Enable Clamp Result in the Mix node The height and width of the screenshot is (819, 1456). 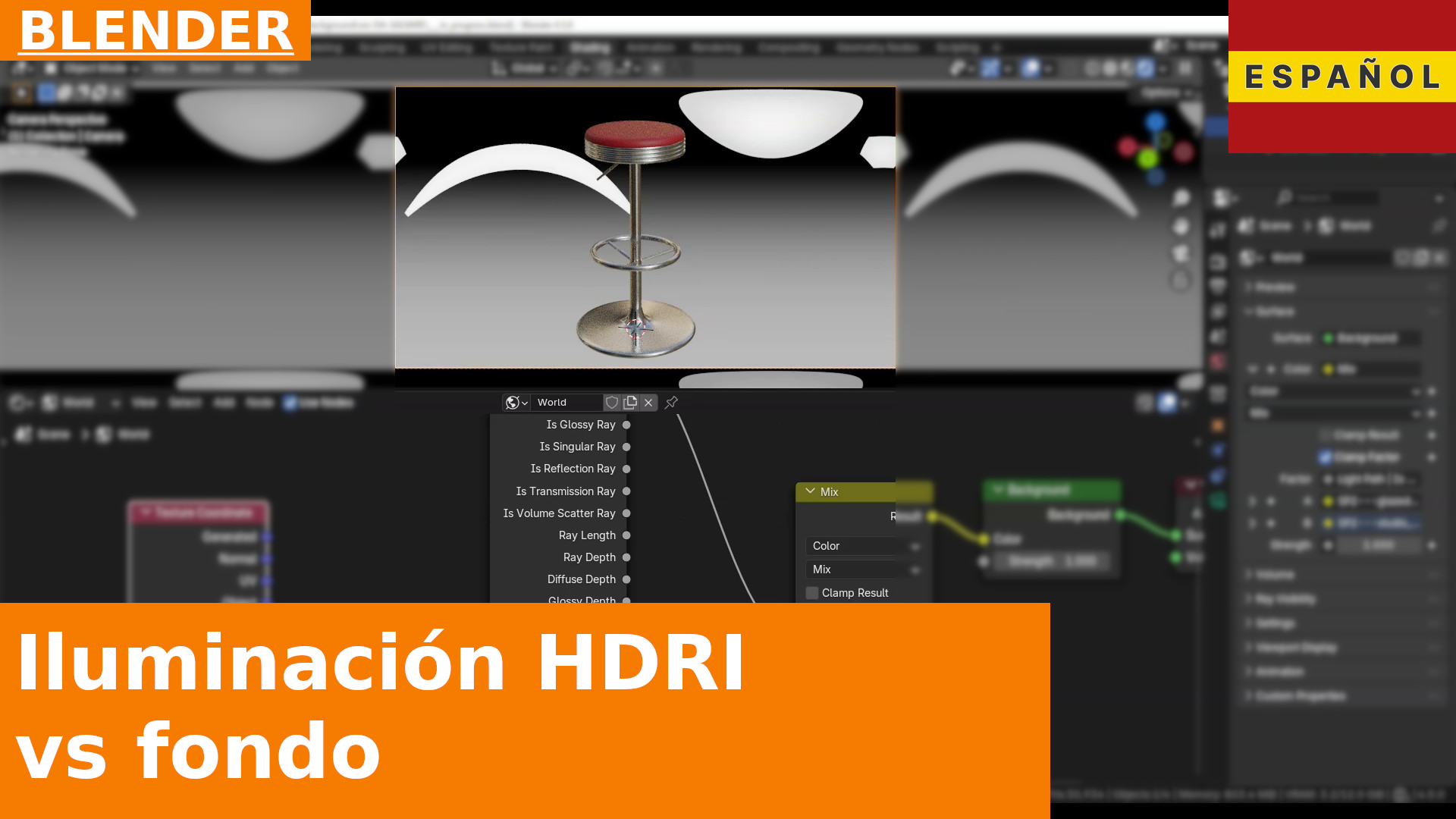(812, 593)
